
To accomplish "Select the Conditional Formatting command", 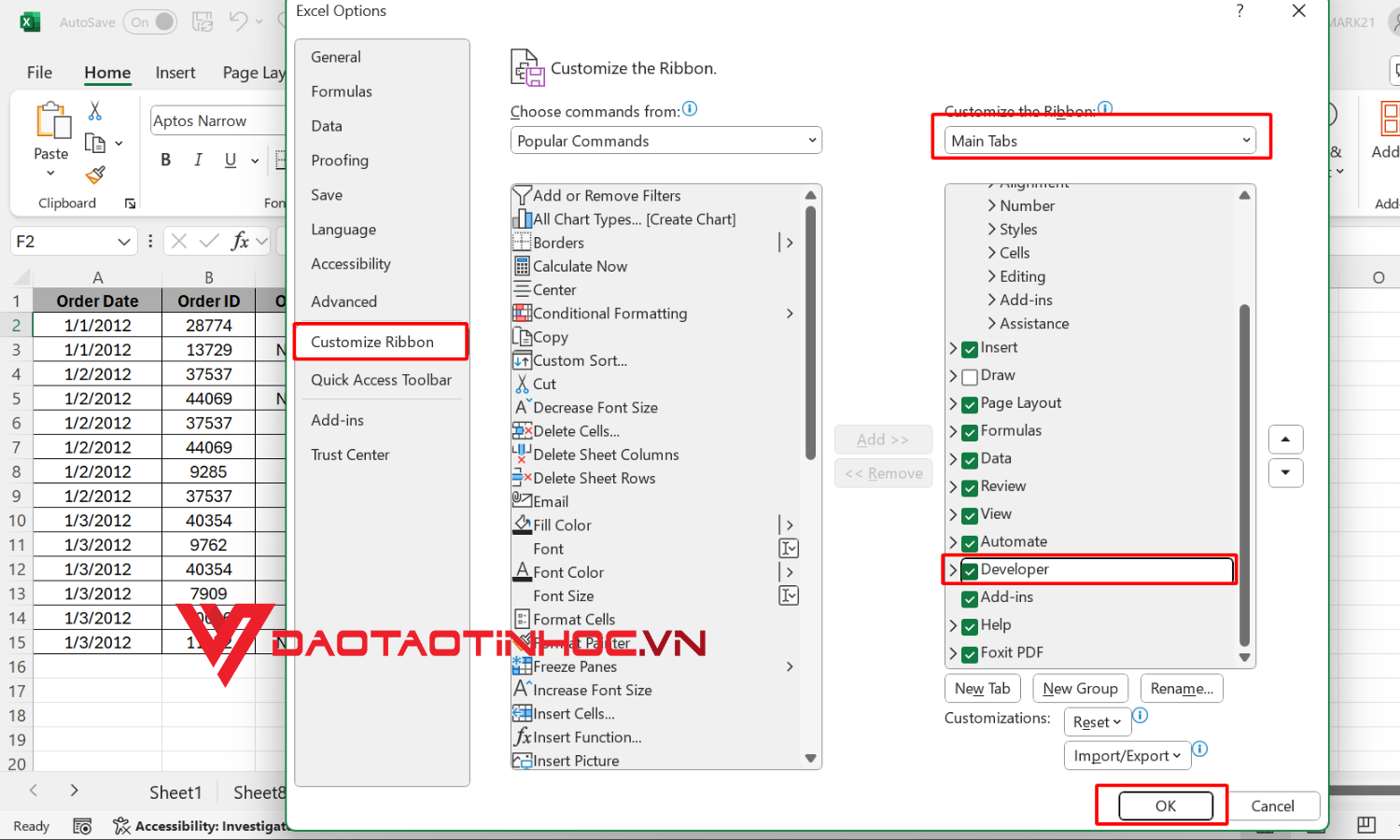I will tap(656, 313).
